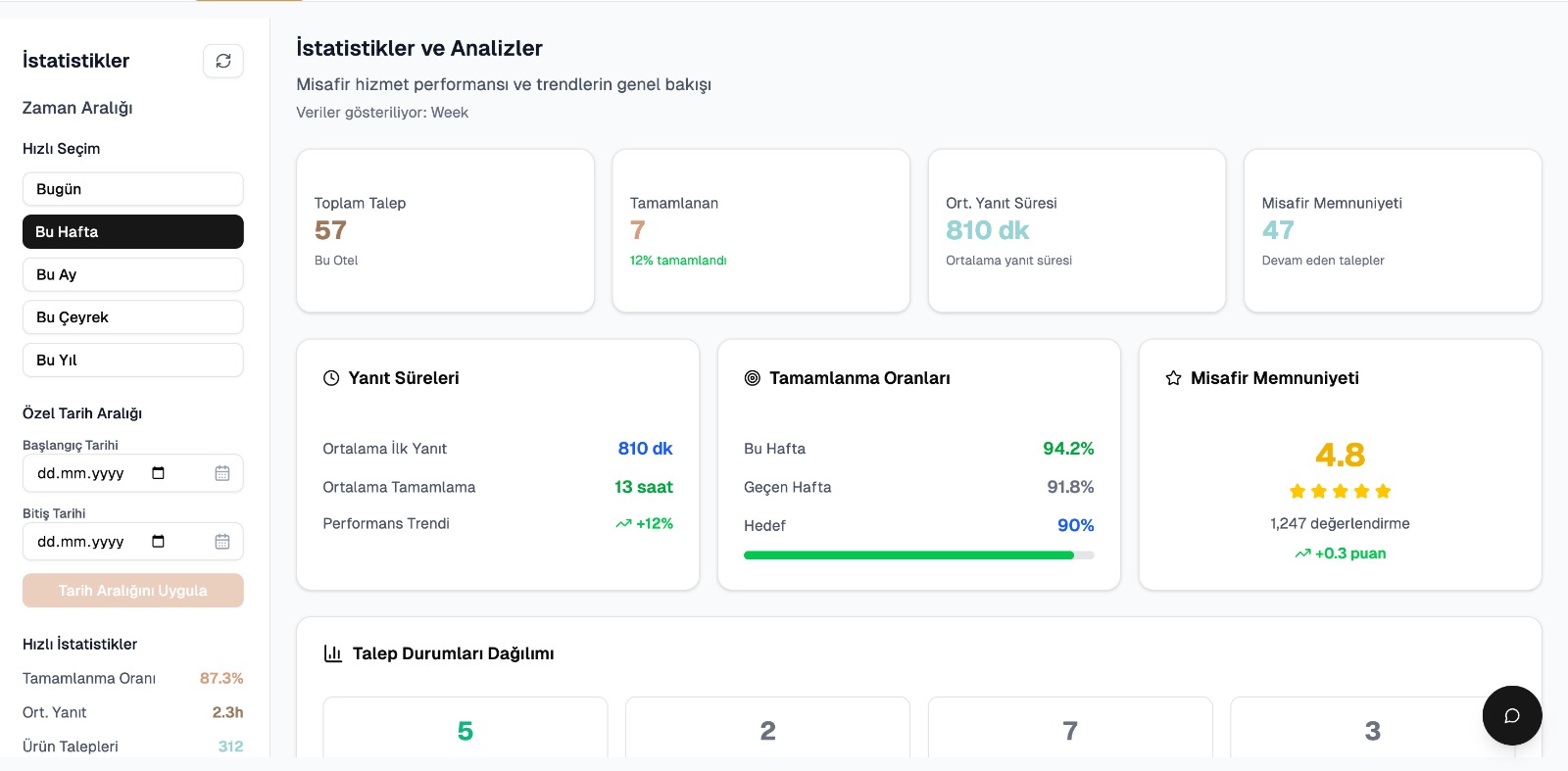This screenshot has height=771, width=1568.
Task: Pick the Bu Yıl time range
Action: click(133, 360)
